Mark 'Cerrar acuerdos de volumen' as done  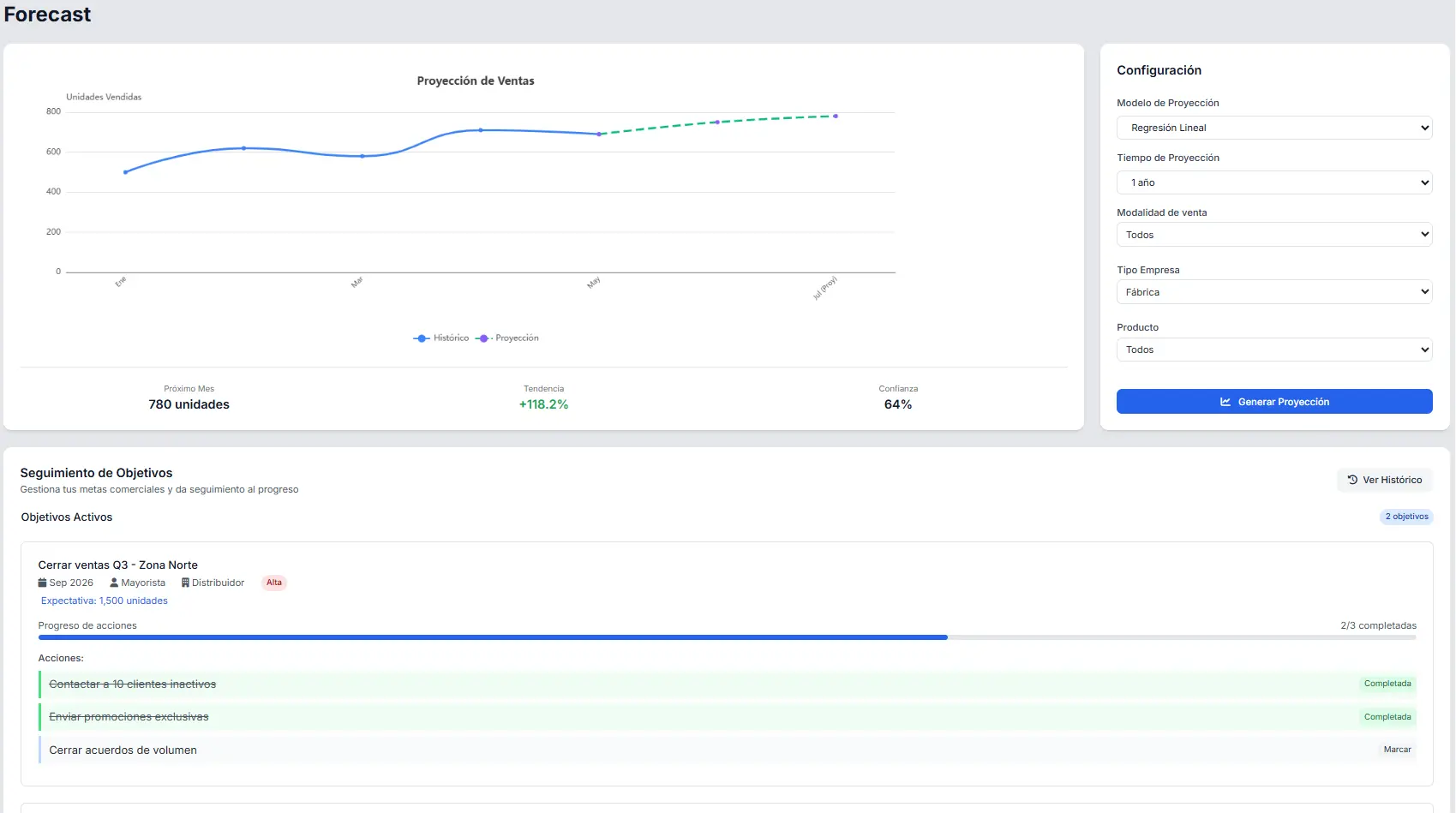(1396, 750)
